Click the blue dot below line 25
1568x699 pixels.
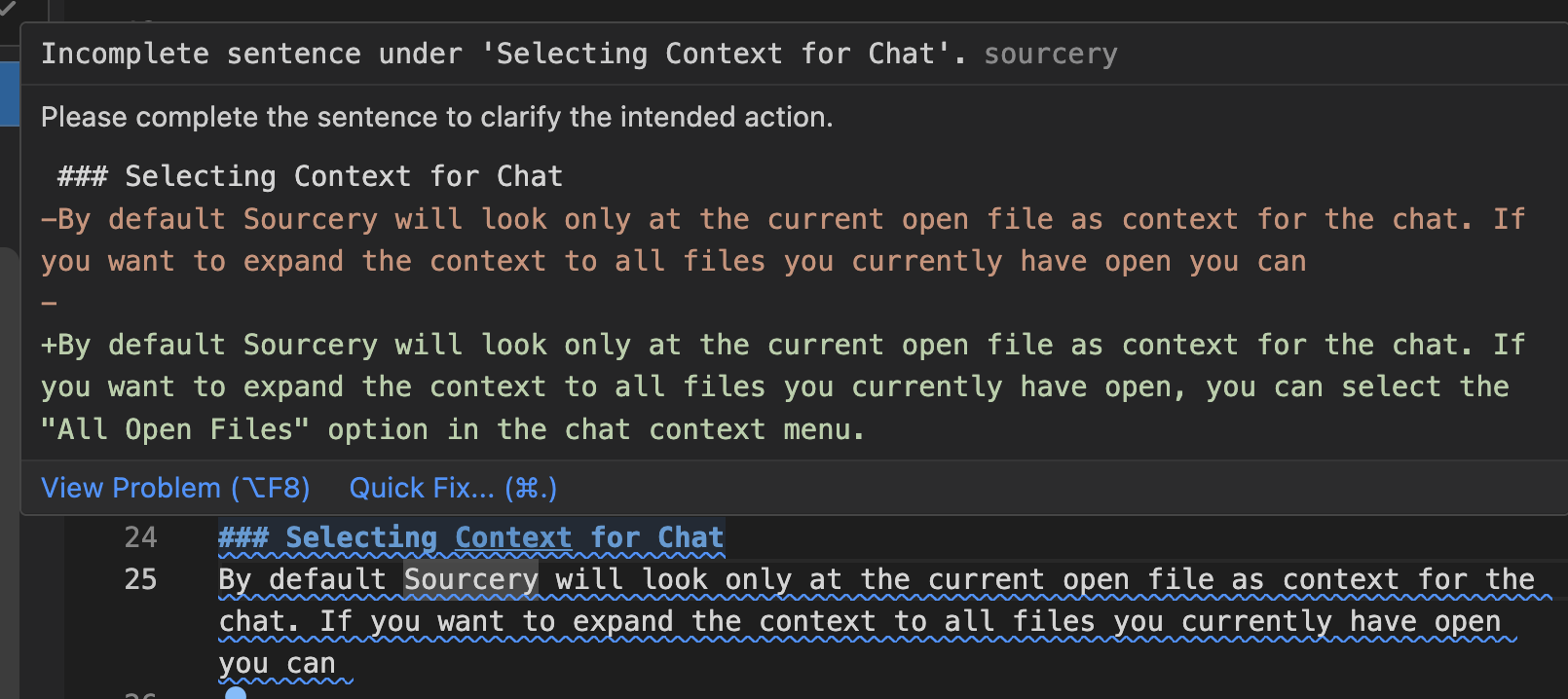pos(236,692)
